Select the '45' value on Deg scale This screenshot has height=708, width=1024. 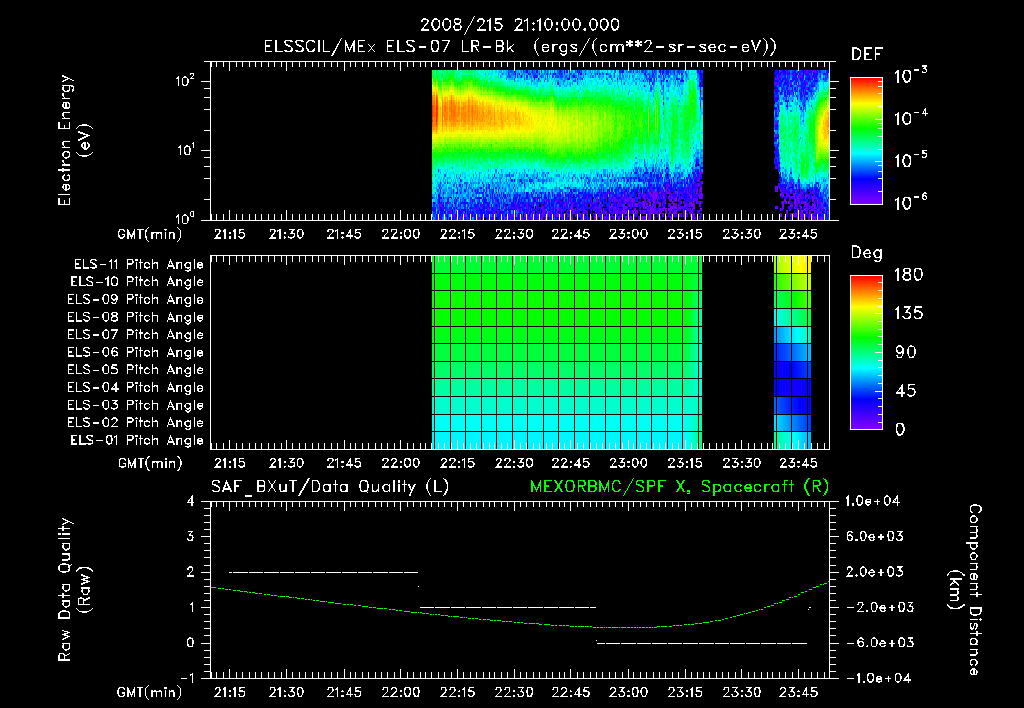(x=906, y=391)
